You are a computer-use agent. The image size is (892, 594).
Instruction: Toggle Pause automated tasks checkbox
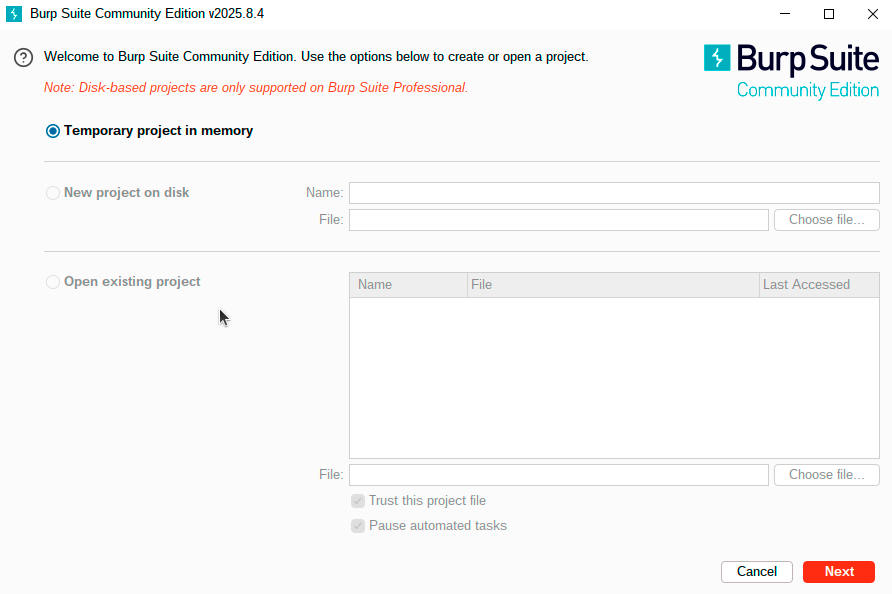point(358,526)
